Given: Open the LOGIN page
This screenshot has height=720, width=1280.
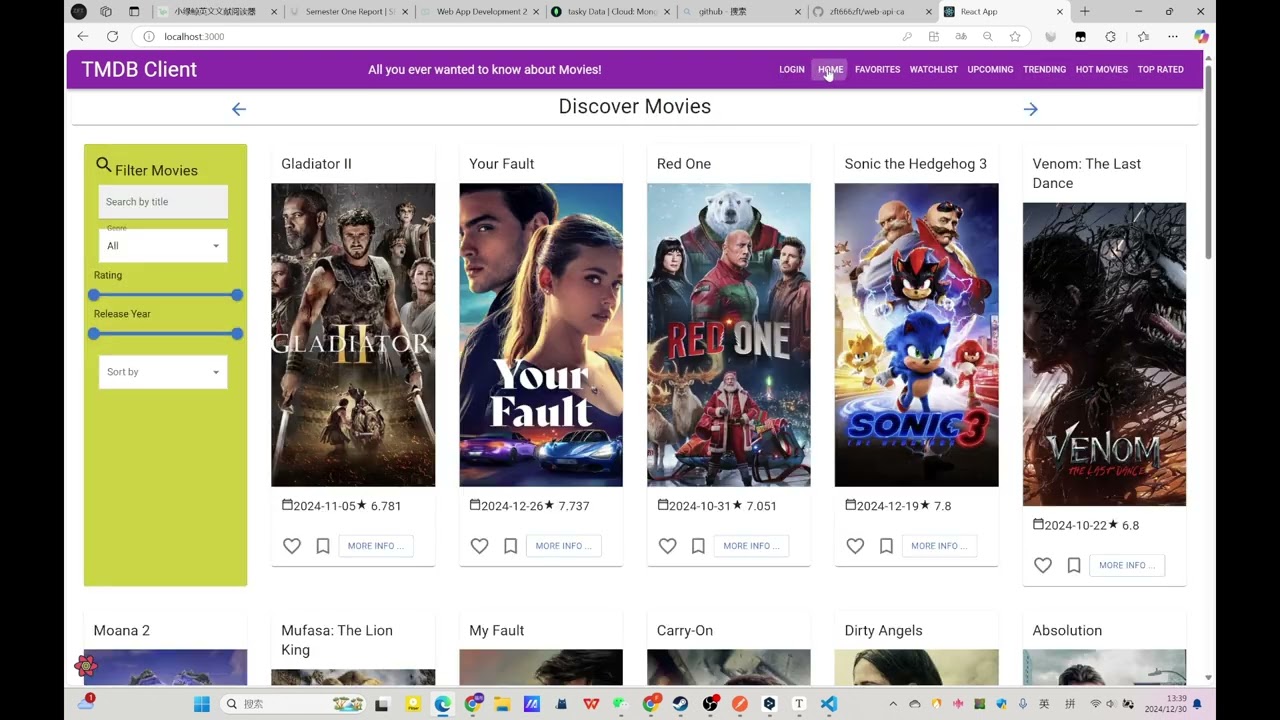Looking at the screenshot, I should pos(792,70).
